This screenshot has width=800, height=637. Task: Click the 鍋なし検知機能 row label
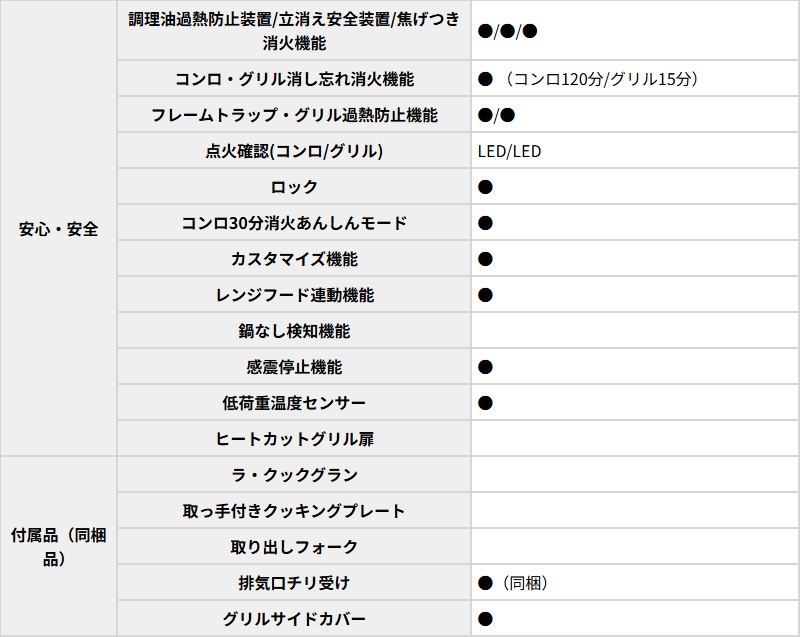(294, 331)
